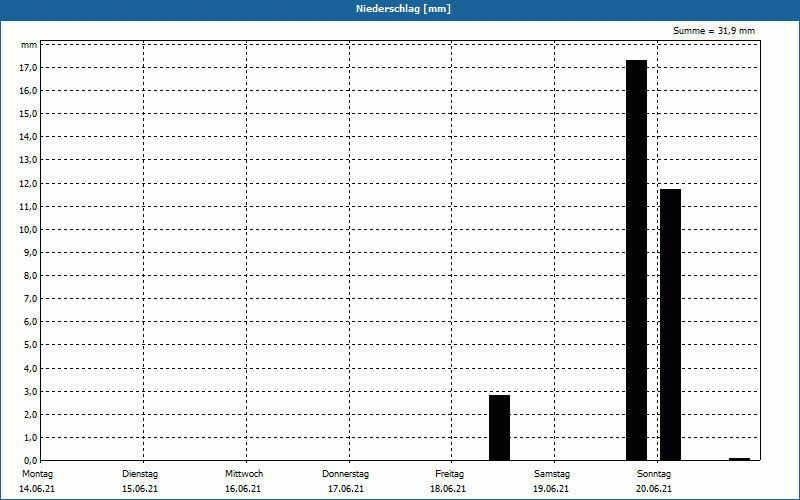Click the 13,0 y-axis value
This screenshot has height=500, width=800.
(x=28, y=160)
